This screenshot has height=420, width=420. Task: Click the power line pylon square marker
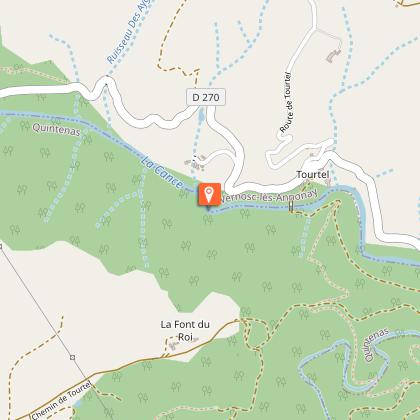pos(72,357)
